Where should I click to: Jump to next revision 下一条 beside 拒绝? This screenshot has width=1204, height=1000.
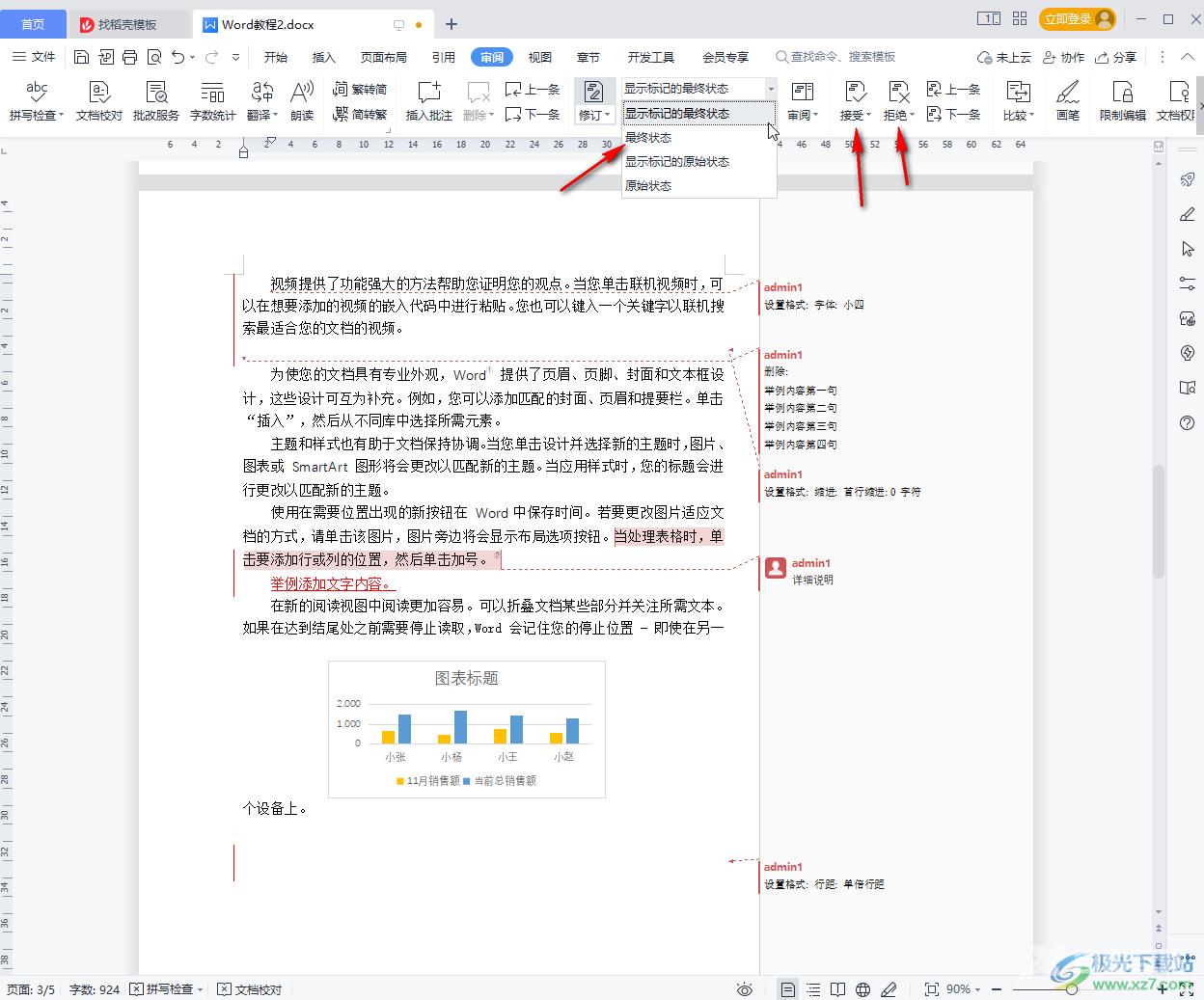pos(953,114)
